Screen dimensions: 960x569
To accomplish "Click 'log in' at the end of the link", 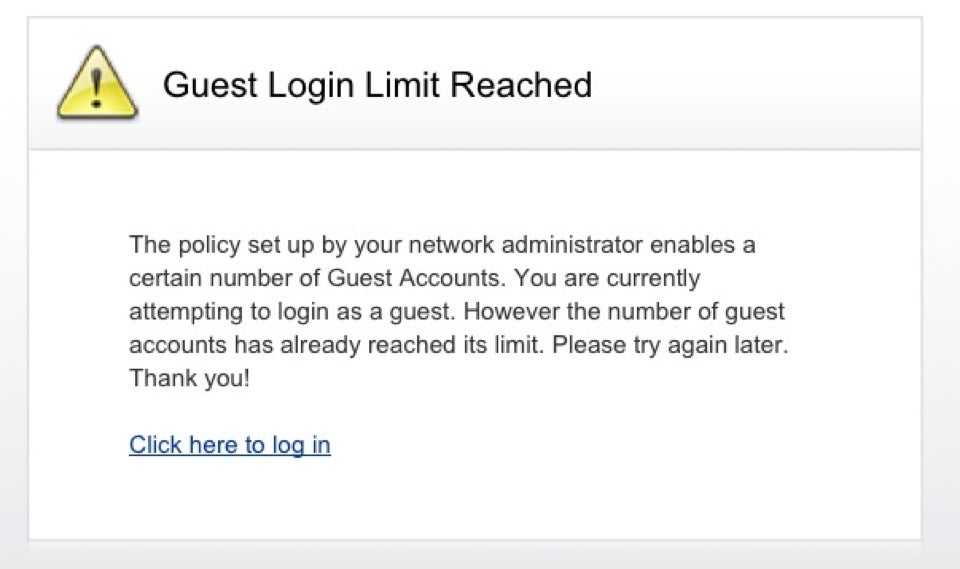I will click(301, 445).
